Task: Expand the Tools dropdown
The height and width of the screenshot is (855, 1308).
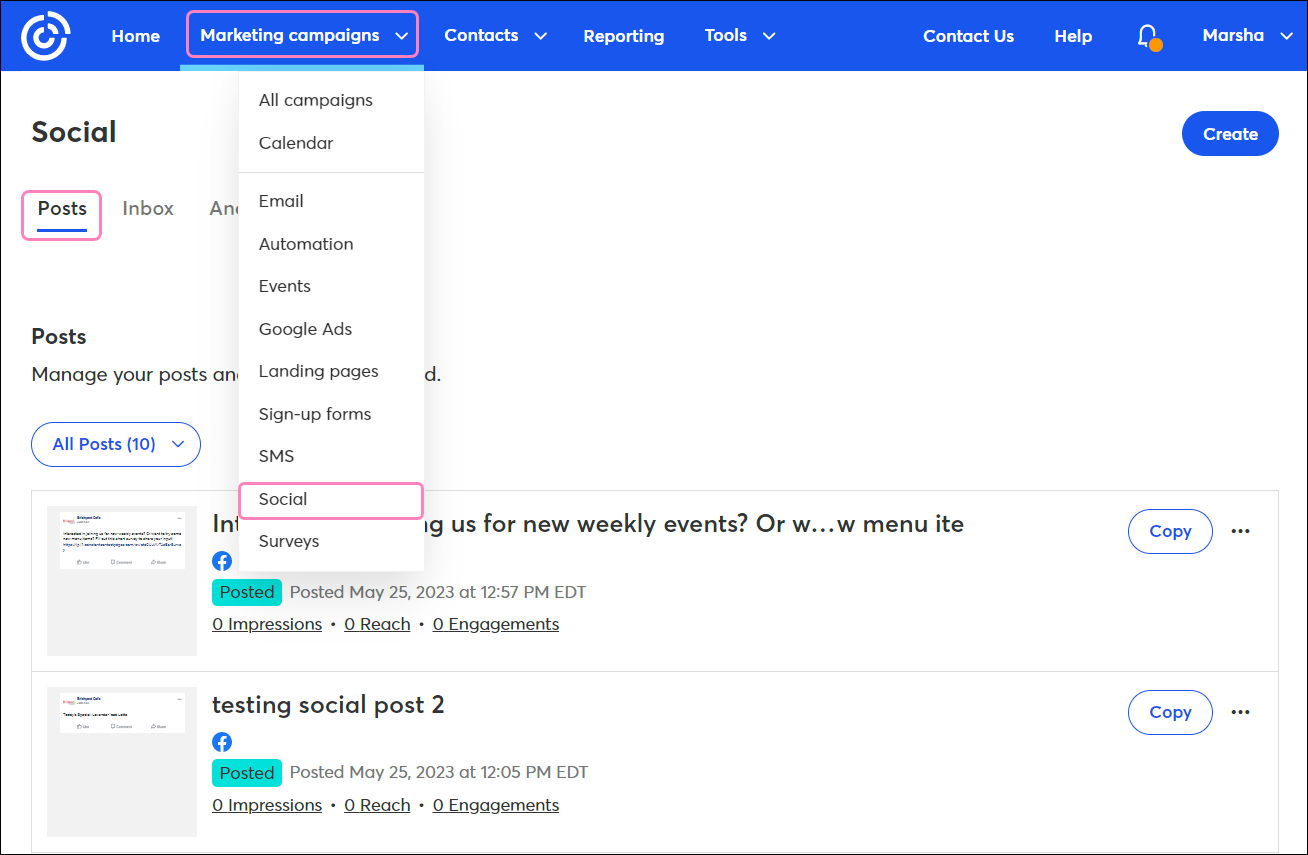Action: pos(739,35)
